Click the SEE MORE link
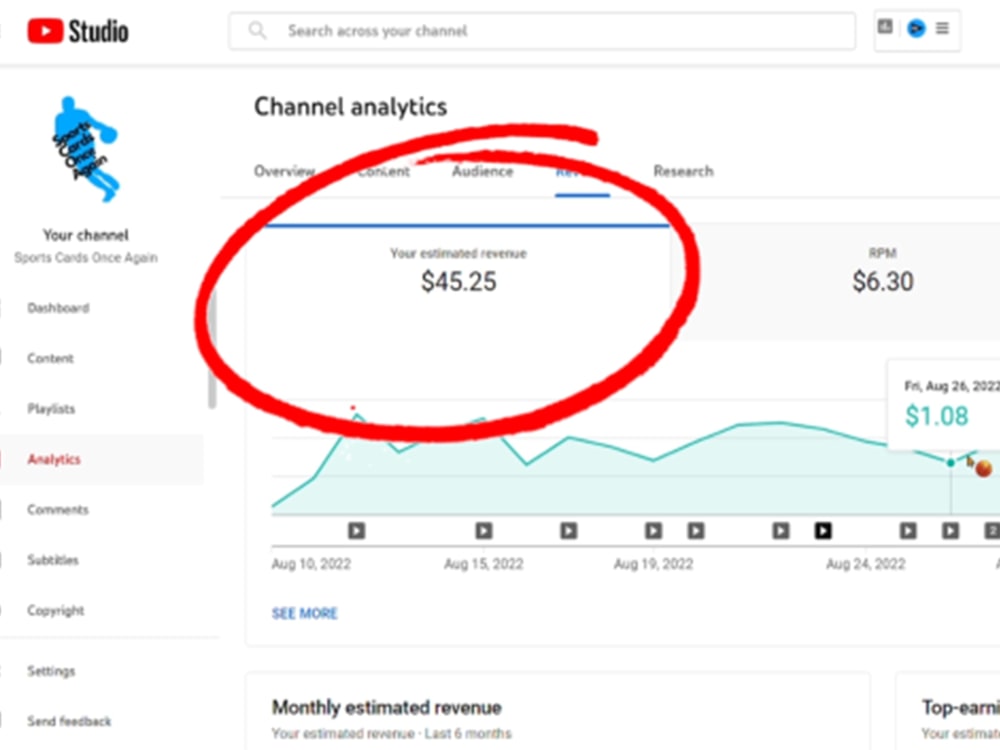This screenshot has width=1000, height=750. pyautogui.click(x=305, y=614)
